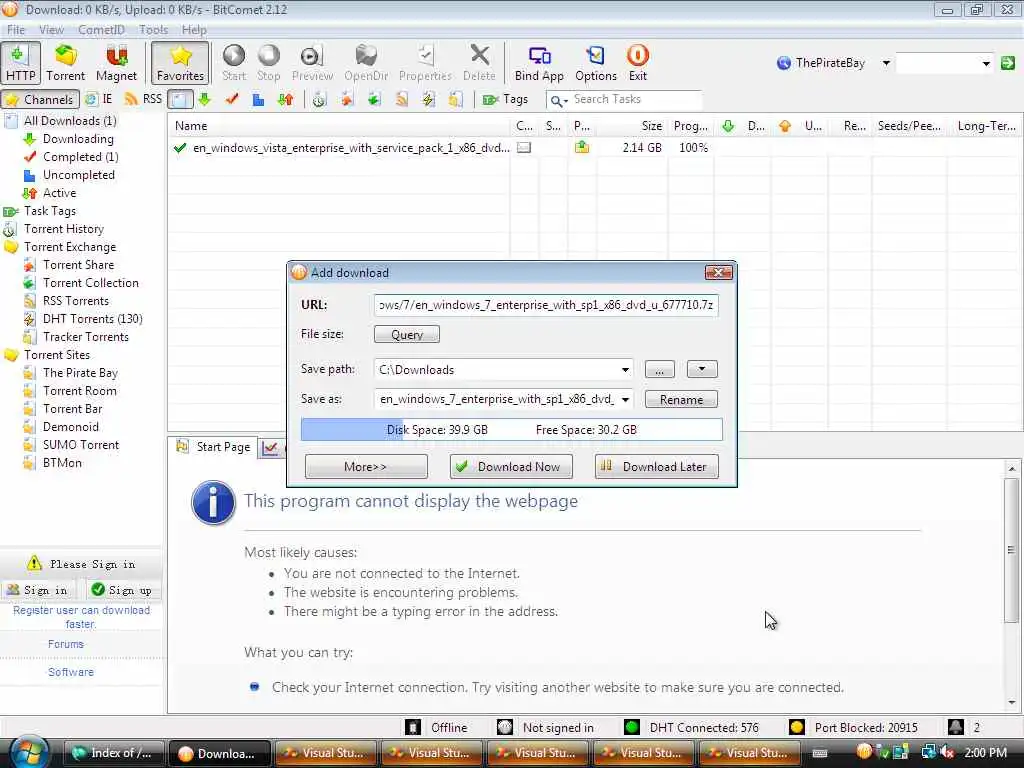Open the View menu
Image resolution: width=1024 pixels, height=768 pixels.
click(x=51, y=29)
